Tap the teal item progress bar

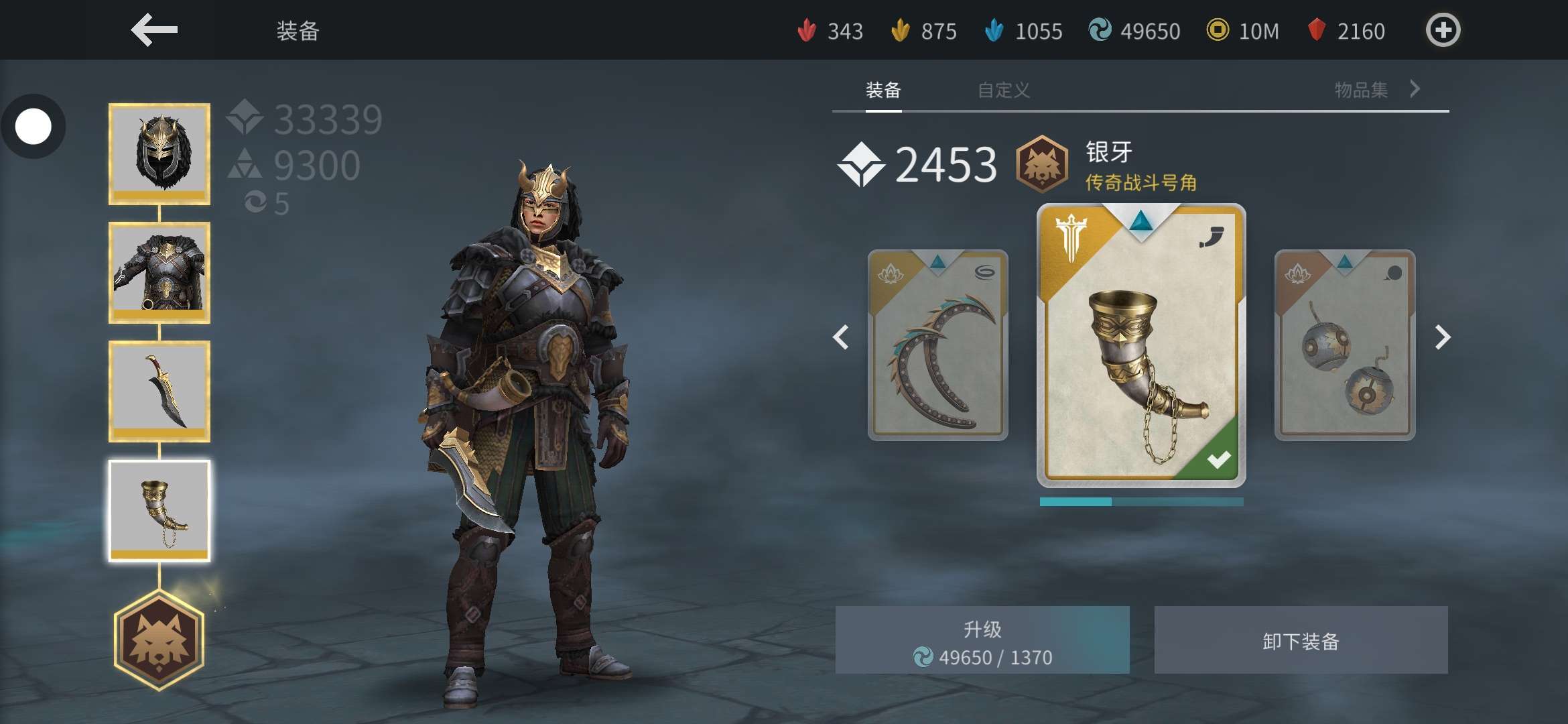coord(1141,501)
